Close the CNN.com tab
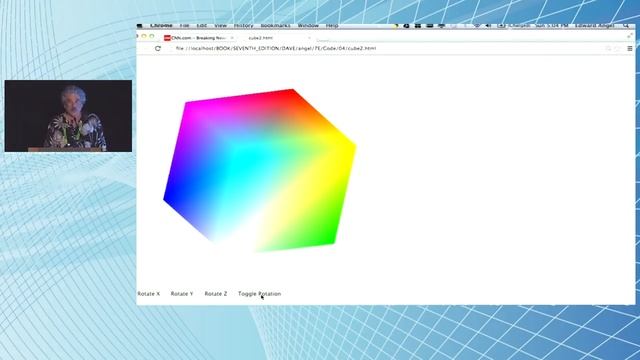 click(x=232, y=38)
